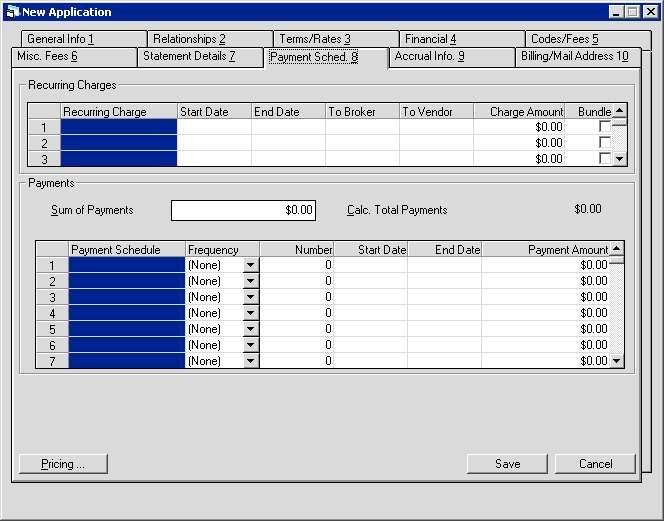Minimize the New Application window
This screenshot has width=664, height=521.
tap(616, 12)
